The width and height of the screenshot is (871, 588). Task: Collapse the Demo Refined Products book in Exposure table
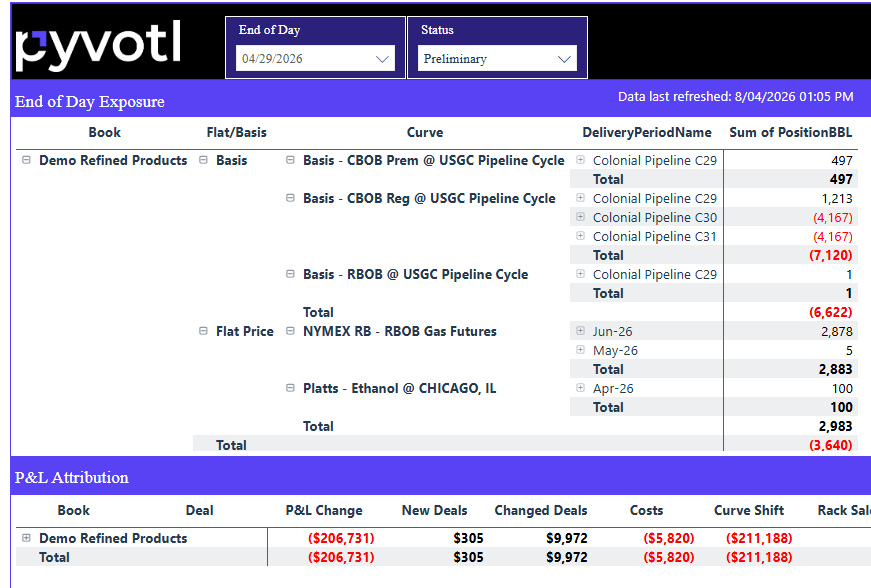(26, 160)
